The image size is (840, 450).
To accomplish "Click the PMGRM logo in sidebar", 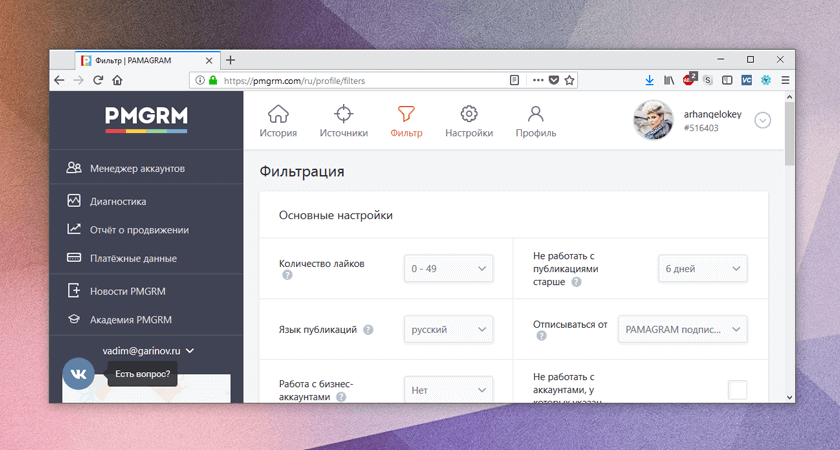I will tap(146, 119).
